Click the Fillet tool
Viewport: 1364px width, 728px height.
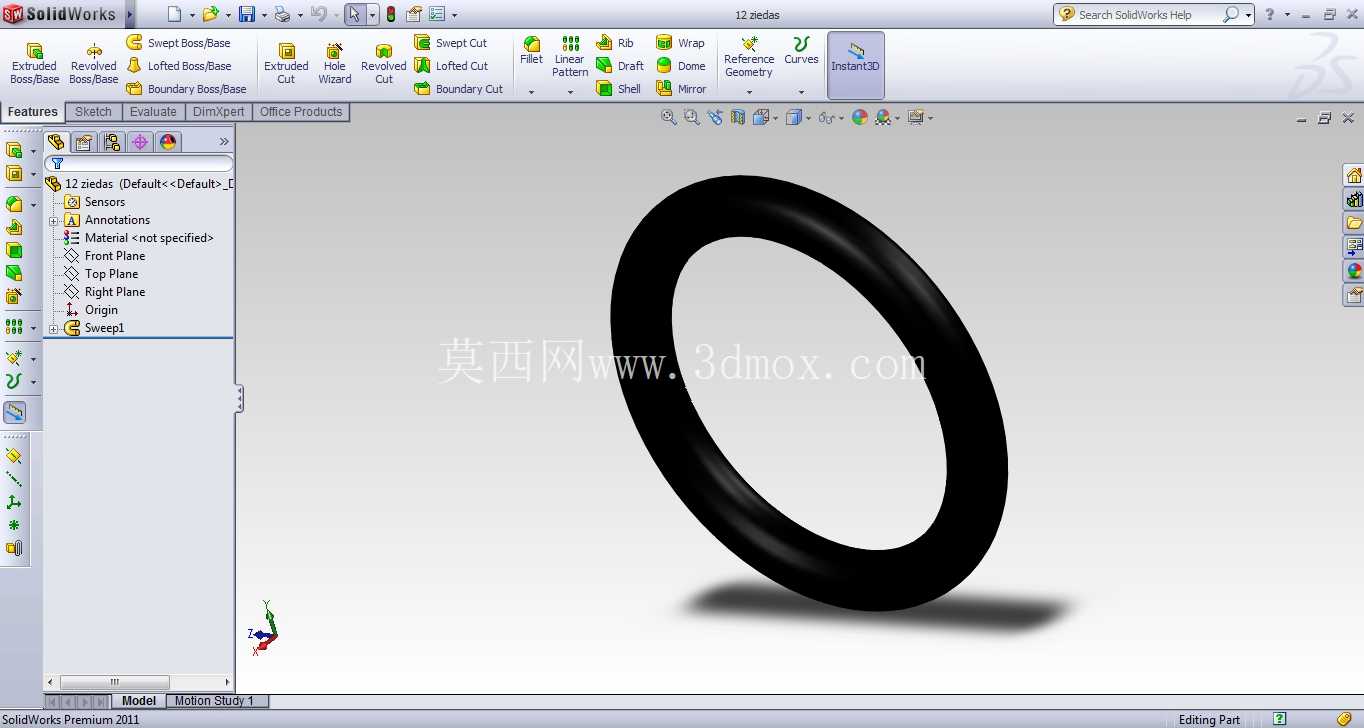pos(532,51)
